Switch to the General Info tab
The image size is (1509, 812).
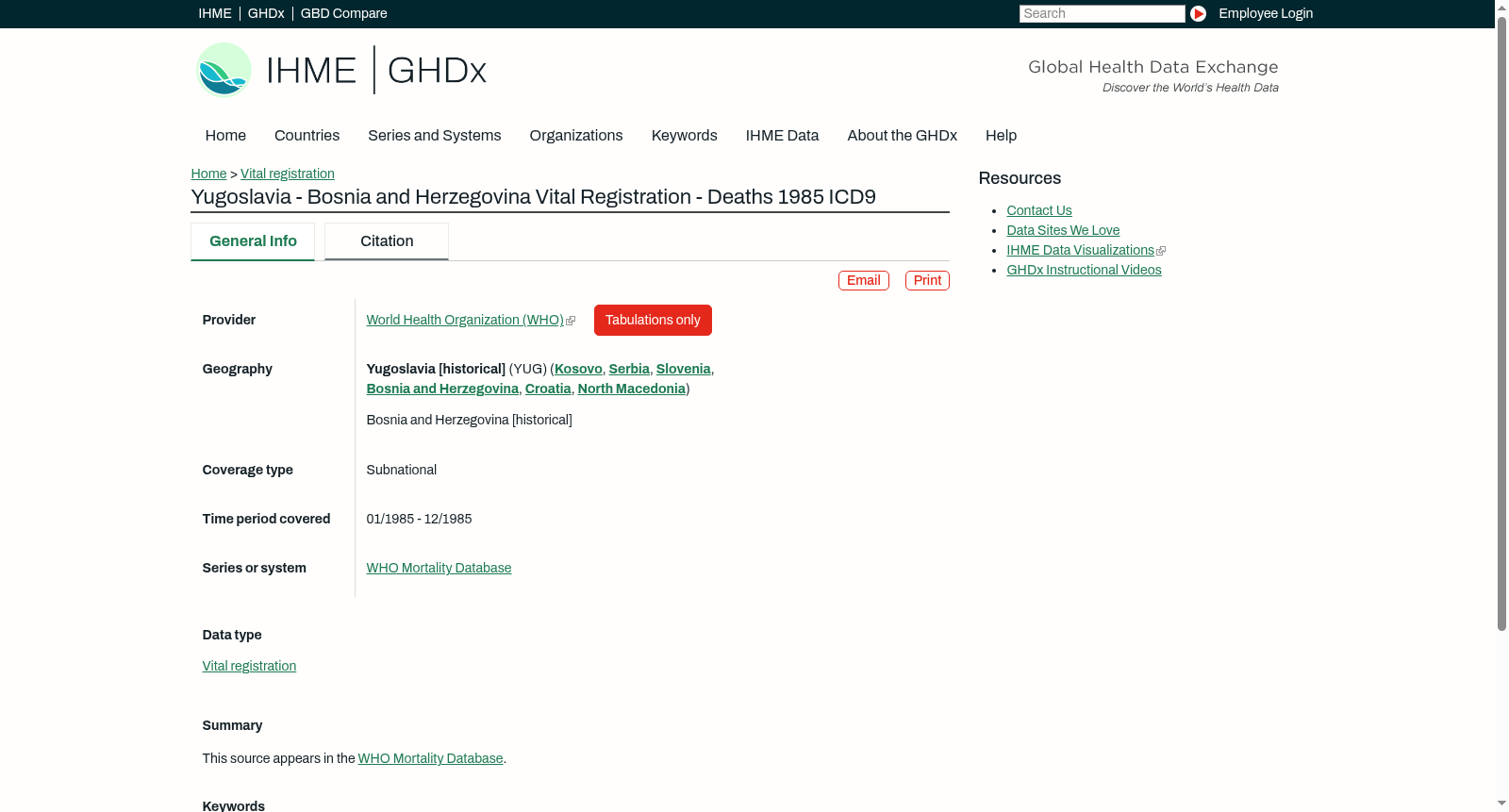[253, 241]
